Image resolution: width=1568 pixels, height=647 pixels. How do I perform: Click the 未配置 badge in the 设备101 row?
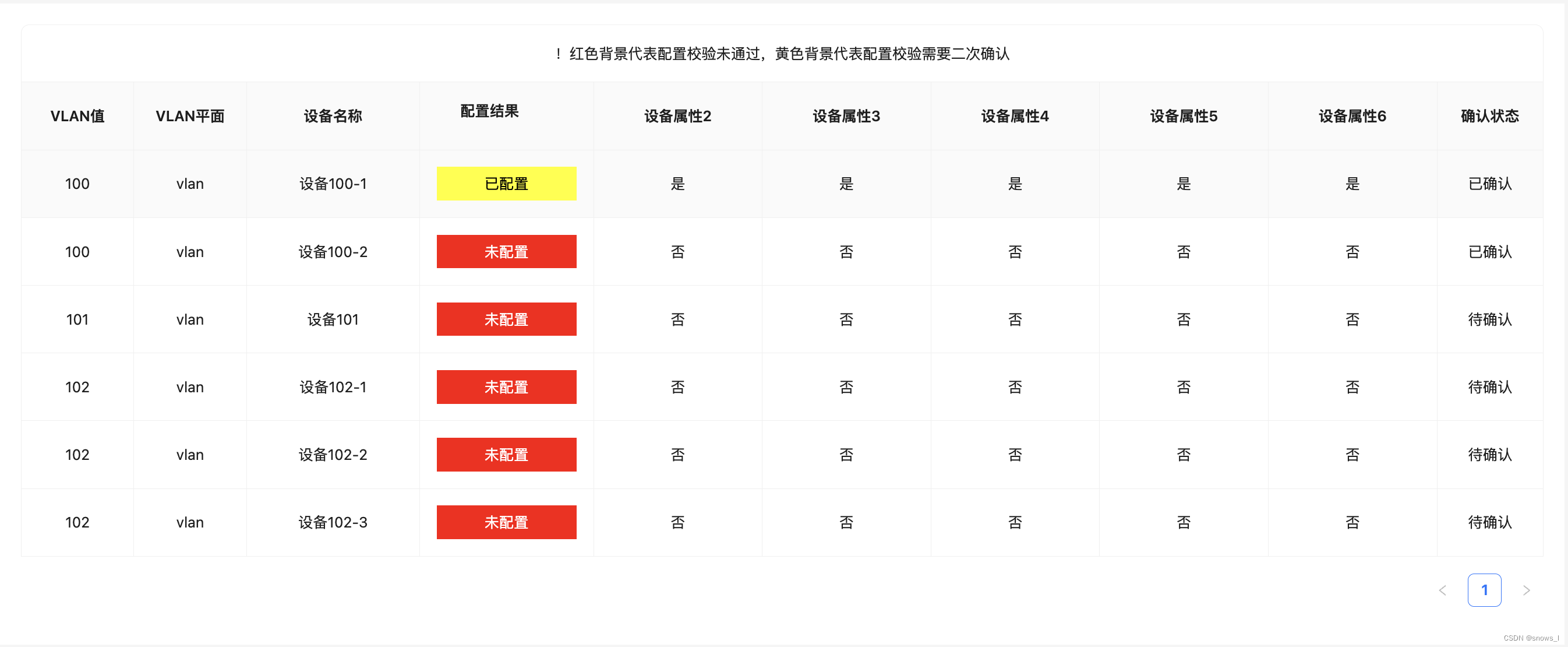[x=506, y=319]
